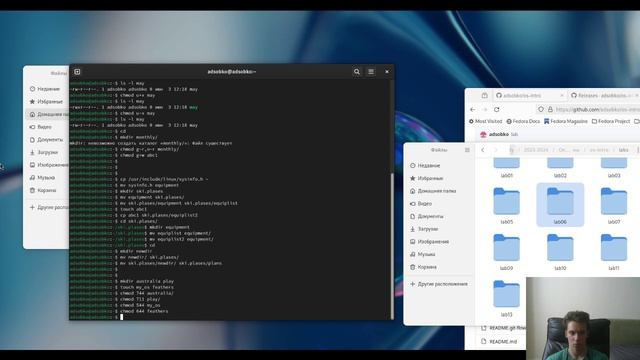Click the terminal search magnifier icon
The image size is (640, 360).
[357, 72]
